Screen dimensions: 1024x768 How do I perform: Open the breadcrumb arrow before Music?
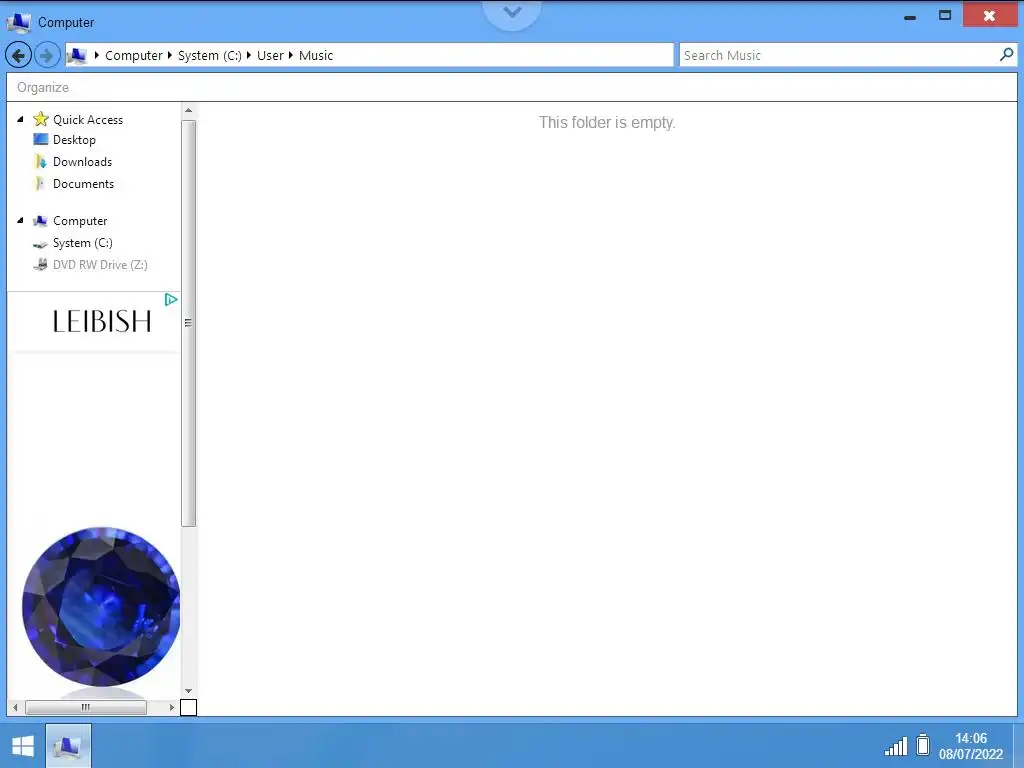point(291,56)
